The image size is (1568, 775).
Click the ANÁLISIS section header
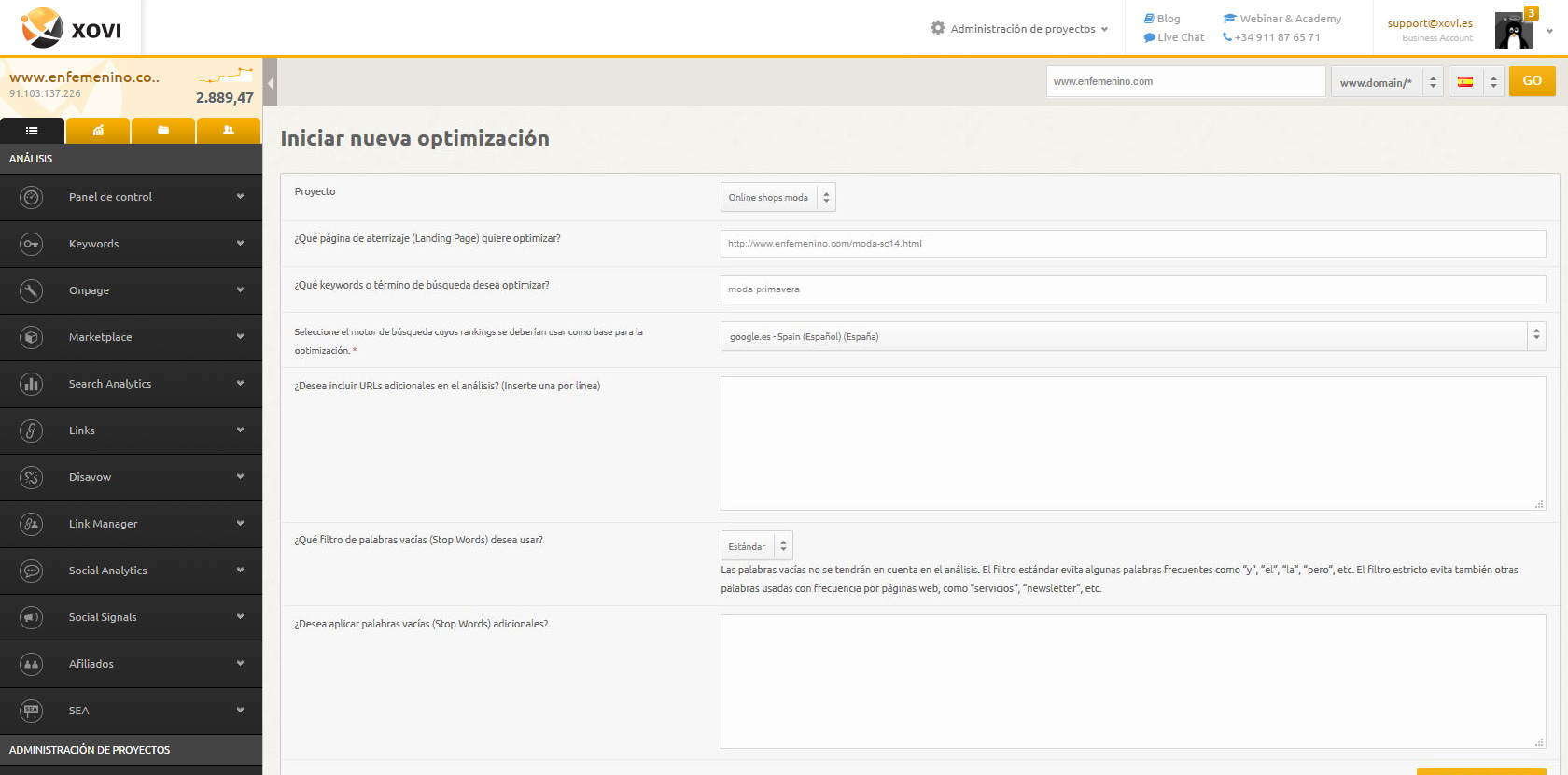(31, 159)
